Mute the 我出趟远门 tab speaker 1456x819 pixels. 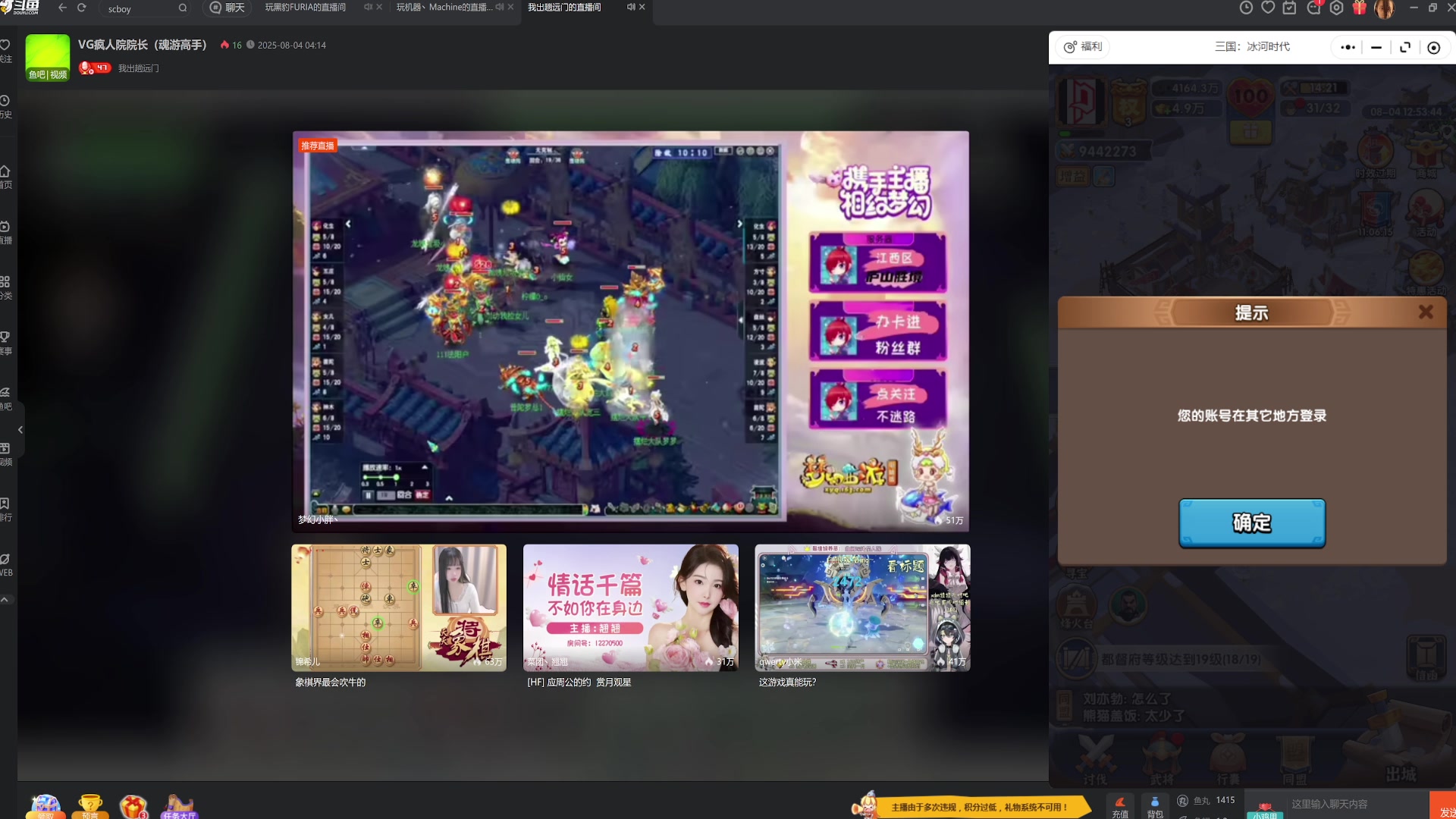click(631, 8)
